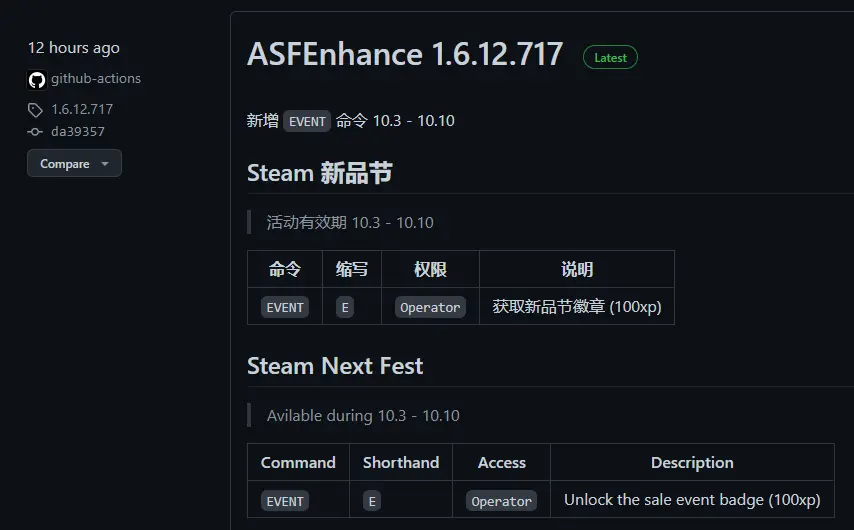The width and height of the screenshot is (854, 530).
Task: Click the E code in Shorthand column
Action: point(372,501)
